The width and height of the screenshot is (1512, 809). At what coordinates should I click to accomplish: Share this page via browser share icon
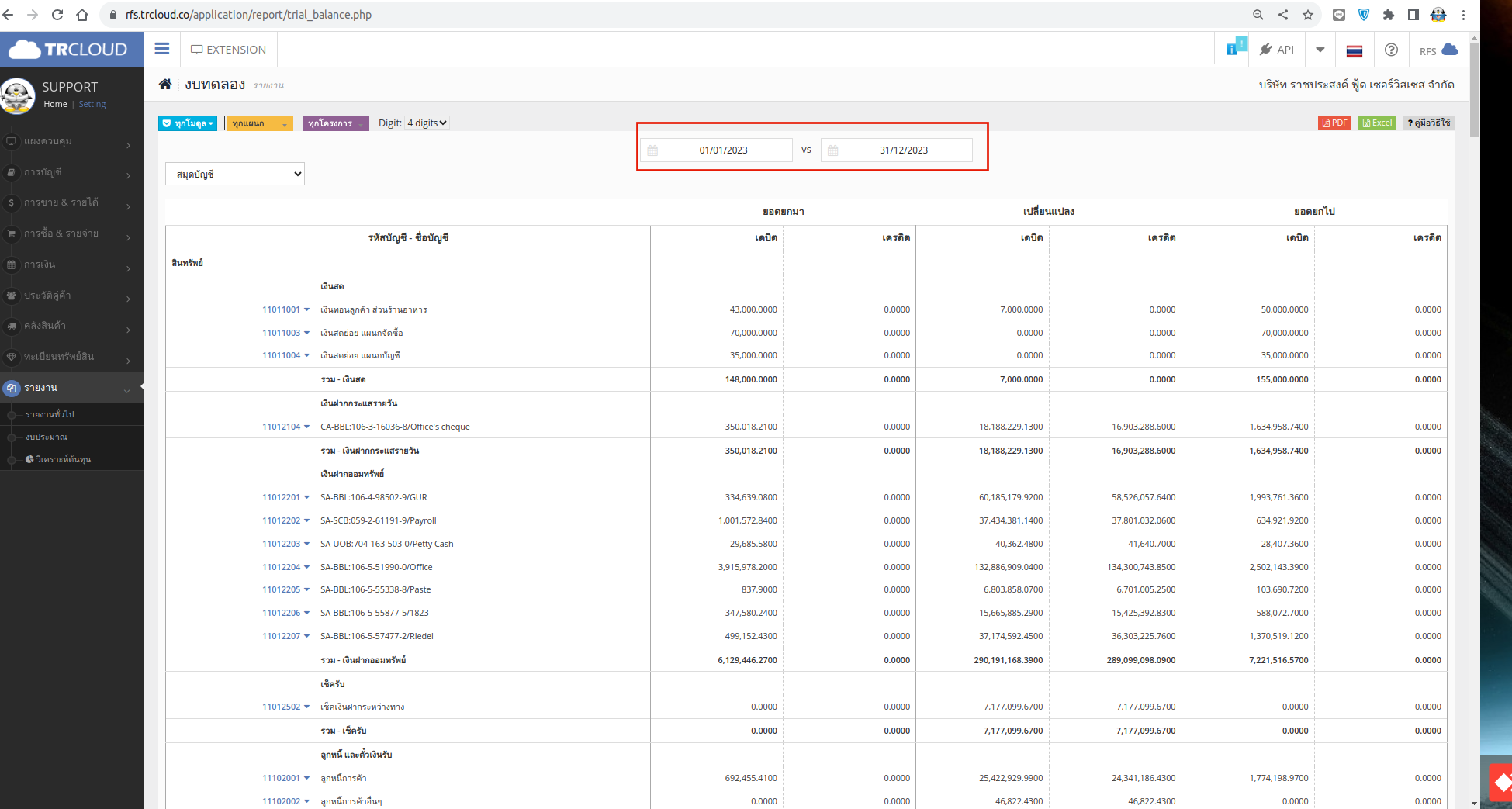tap(1283, 15)
